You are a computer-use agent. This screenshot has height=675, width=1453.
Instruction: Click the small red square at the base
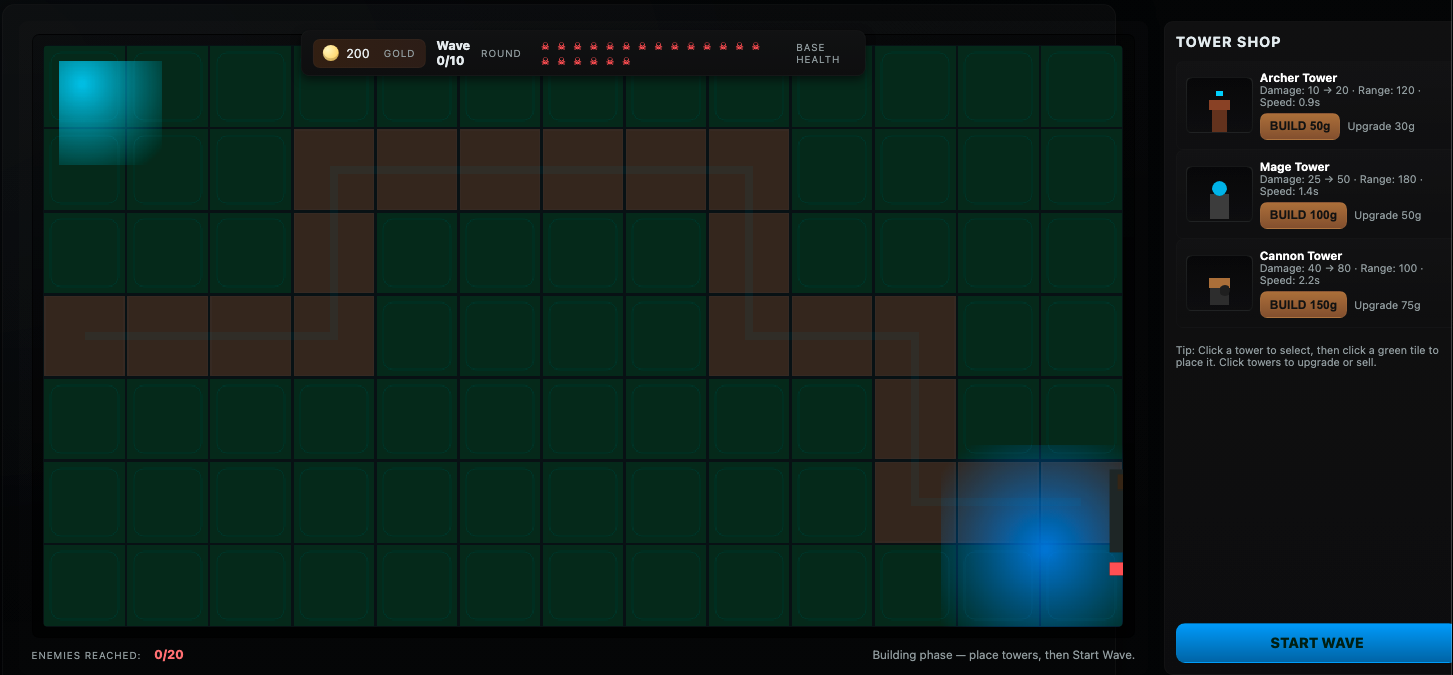[x=1116, y=569]
